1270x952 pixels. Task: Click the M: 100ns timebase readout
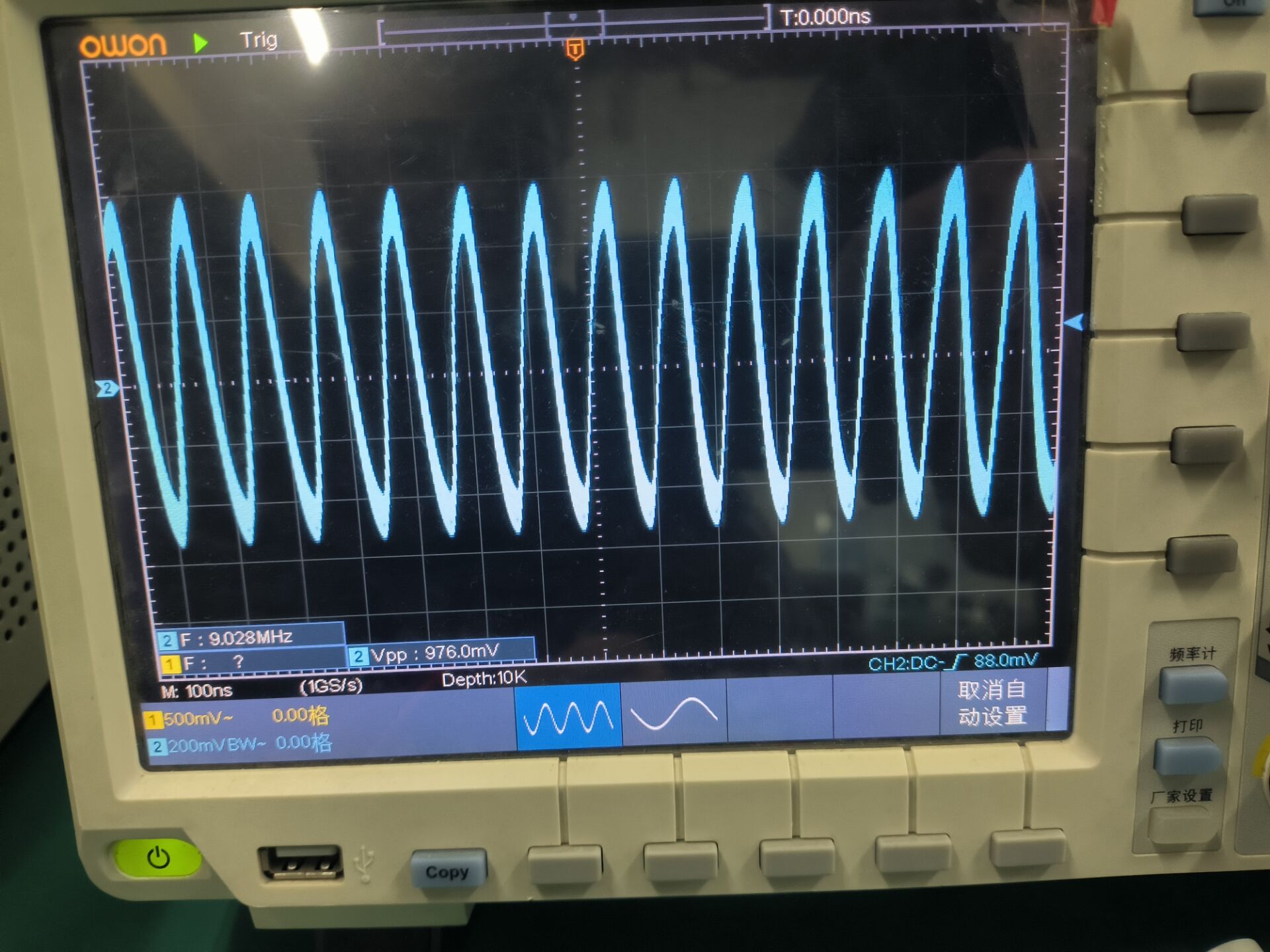tap(197, 691)
